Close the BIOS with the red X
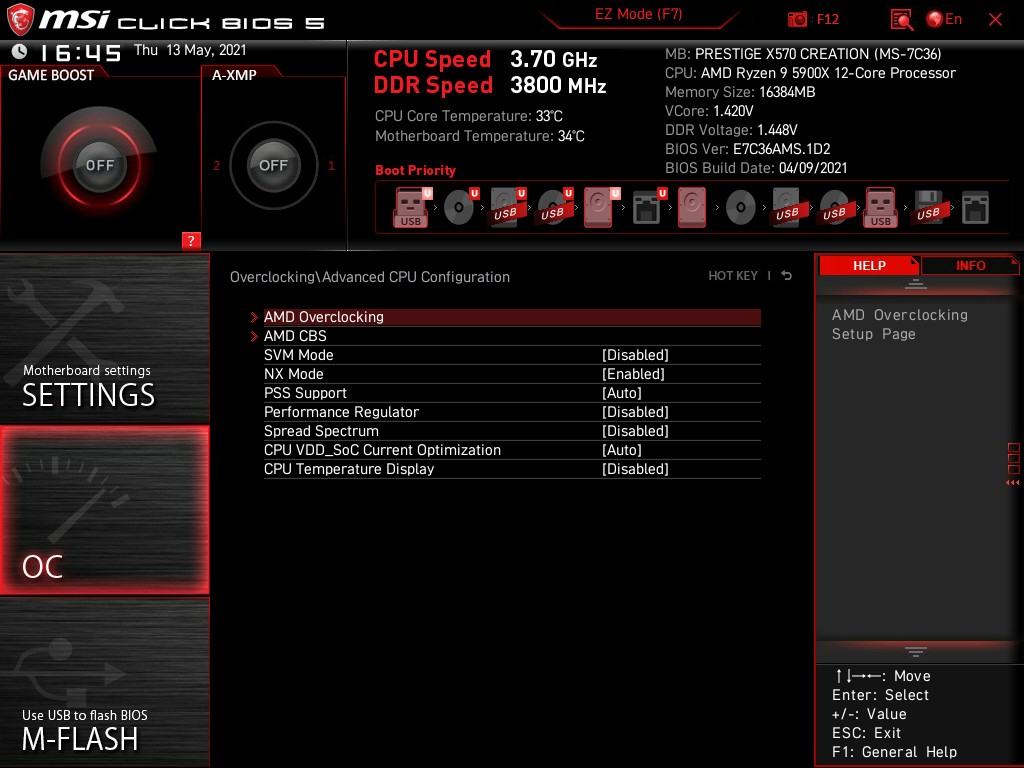This screenshot has height=768, width=1024. [x=995, y=20]
